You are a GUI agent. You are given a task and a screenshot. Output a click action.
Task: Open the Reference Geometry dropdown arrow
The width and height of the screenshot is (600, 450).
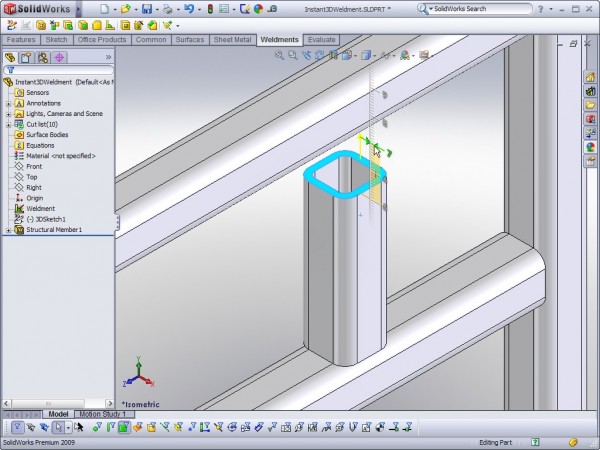[178, 26]
